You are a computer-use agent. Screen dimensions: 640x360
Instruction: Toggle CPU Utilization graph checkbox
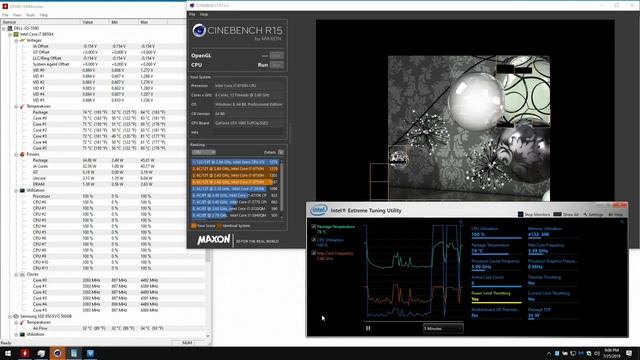click(x=313, y=240)
